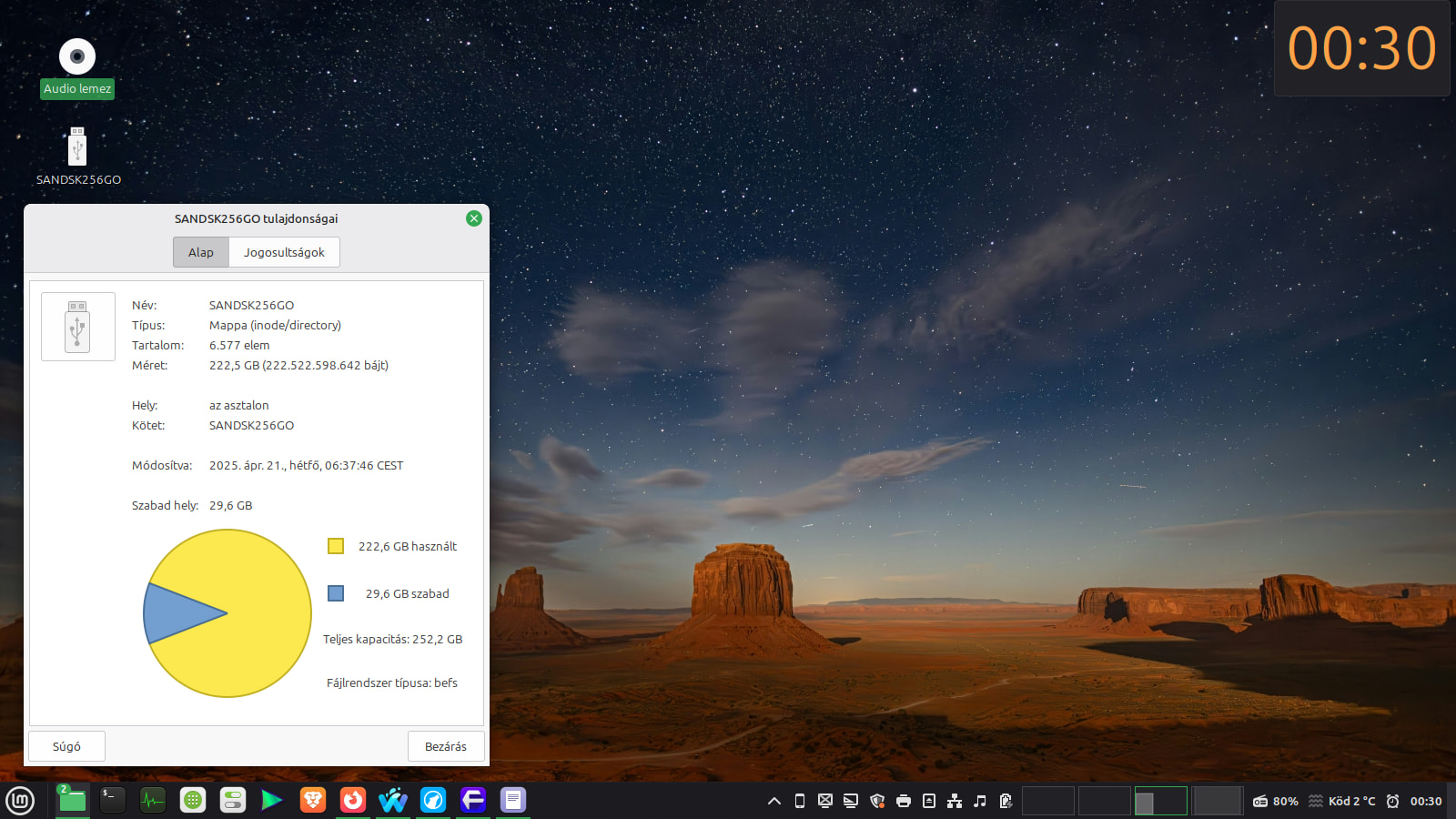
Task: Click the Súgó help button
Action: pos(66,746)
